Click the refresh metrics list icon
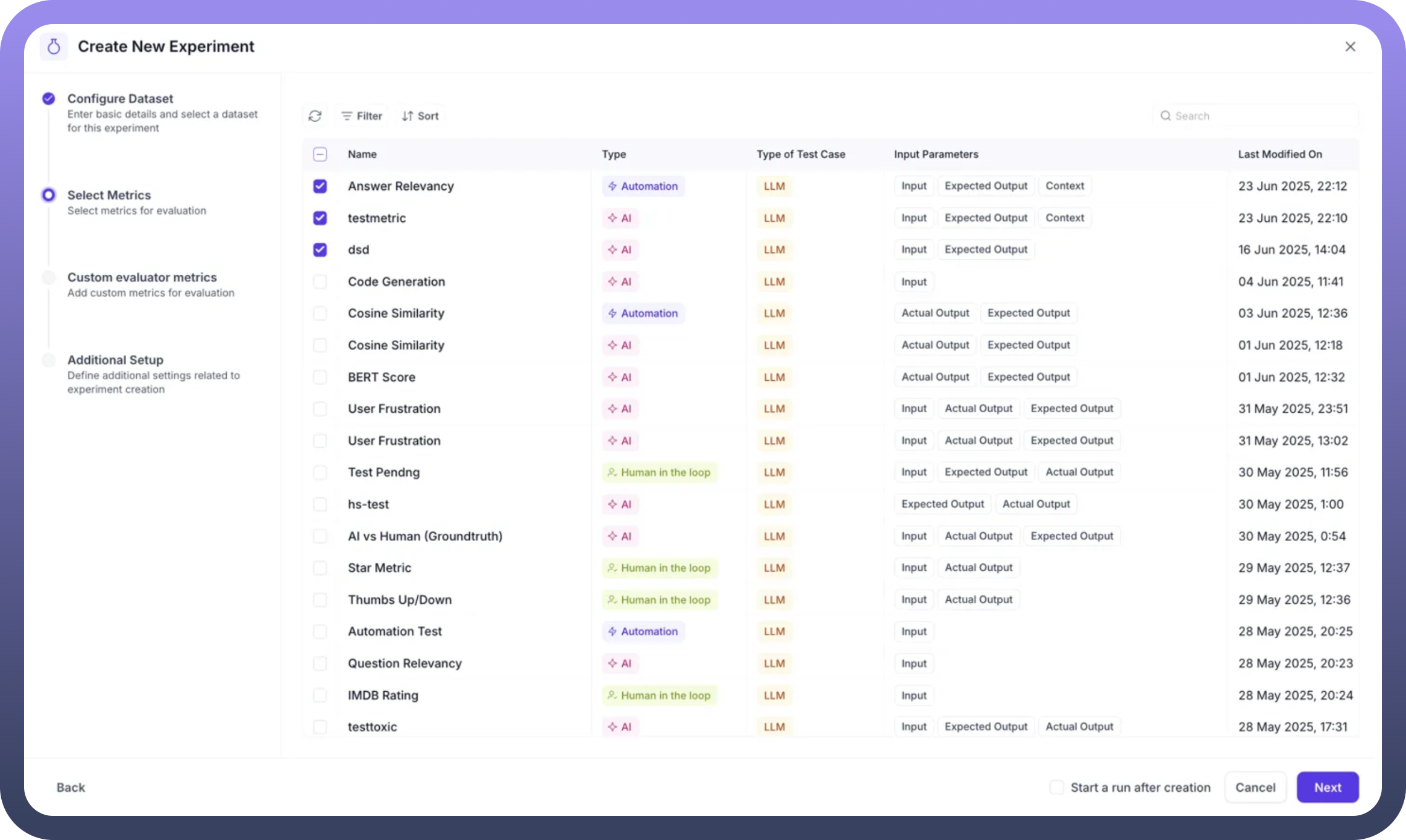 (315, 116)
